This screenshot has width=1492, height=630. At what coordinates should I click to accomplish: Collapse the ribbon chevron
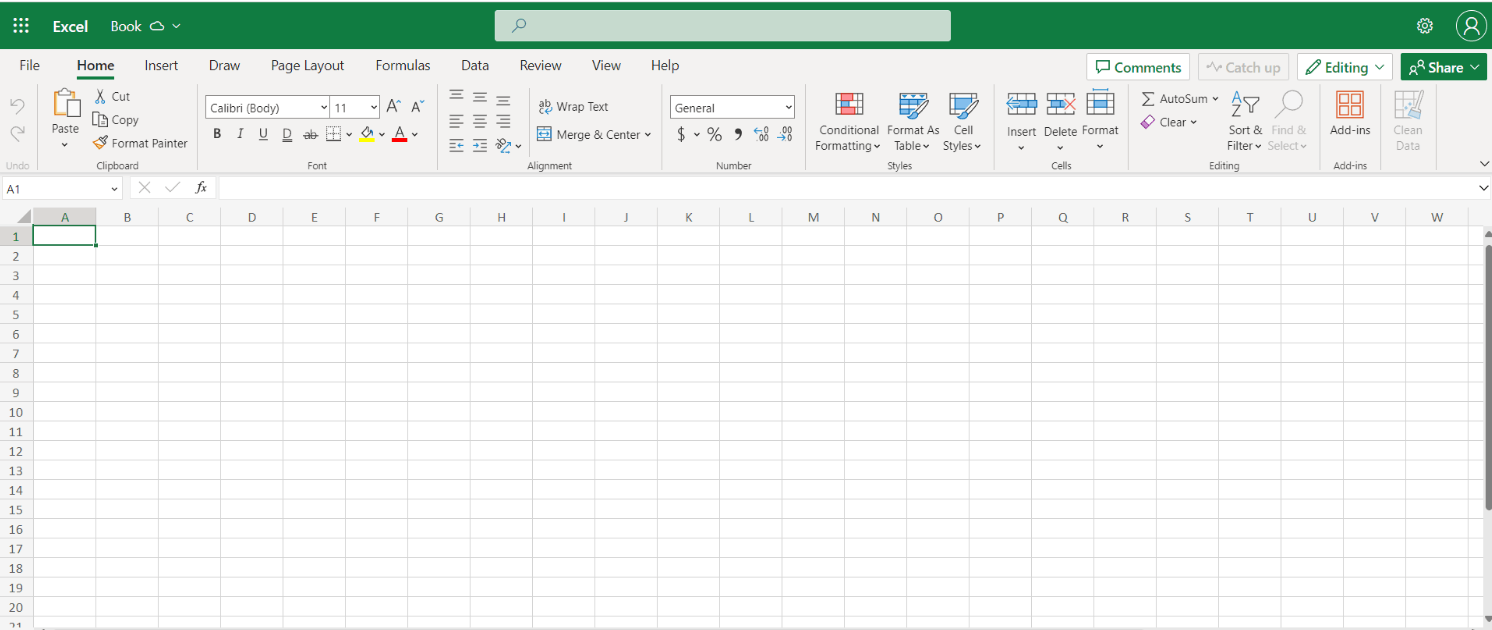[1483, 162]
